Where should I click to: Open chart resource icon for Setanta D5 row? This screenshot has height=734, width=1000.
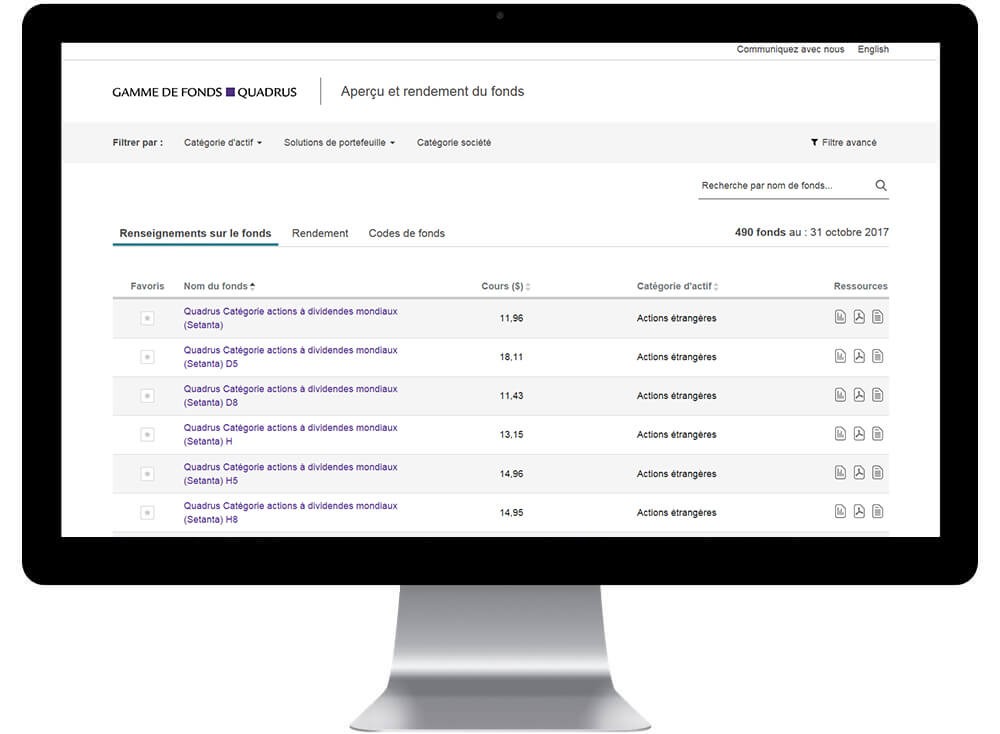tap(840, 356)
